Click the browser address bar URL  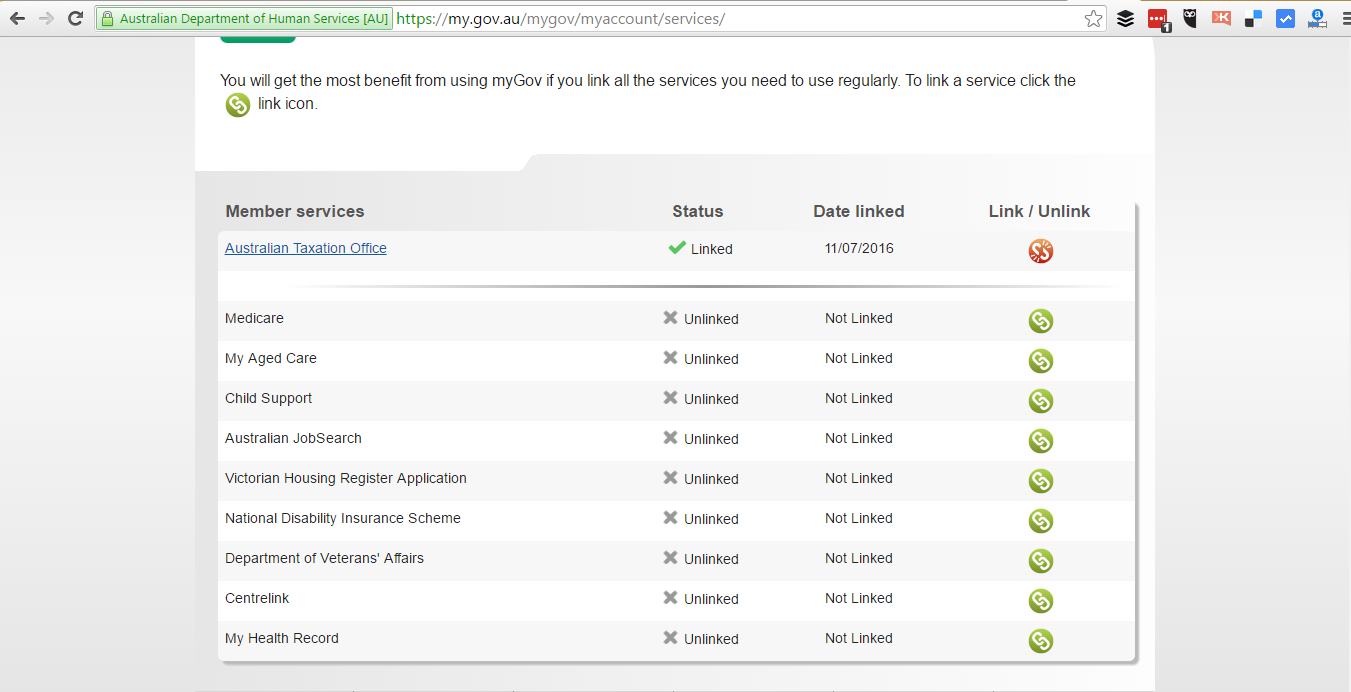click(x=560, y=18)
